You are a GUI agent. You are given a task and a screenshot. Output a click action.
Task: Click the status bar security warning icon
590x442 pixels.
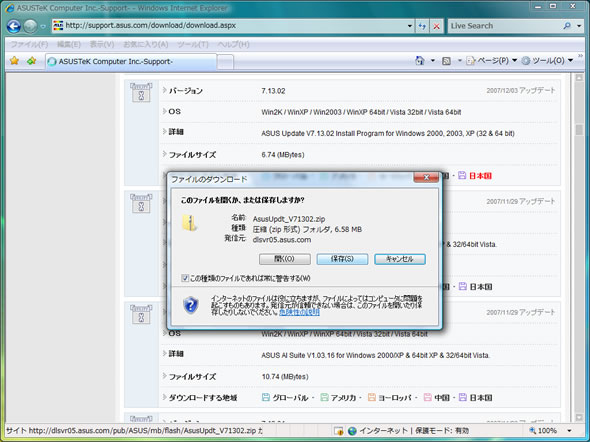coord(338,431)
